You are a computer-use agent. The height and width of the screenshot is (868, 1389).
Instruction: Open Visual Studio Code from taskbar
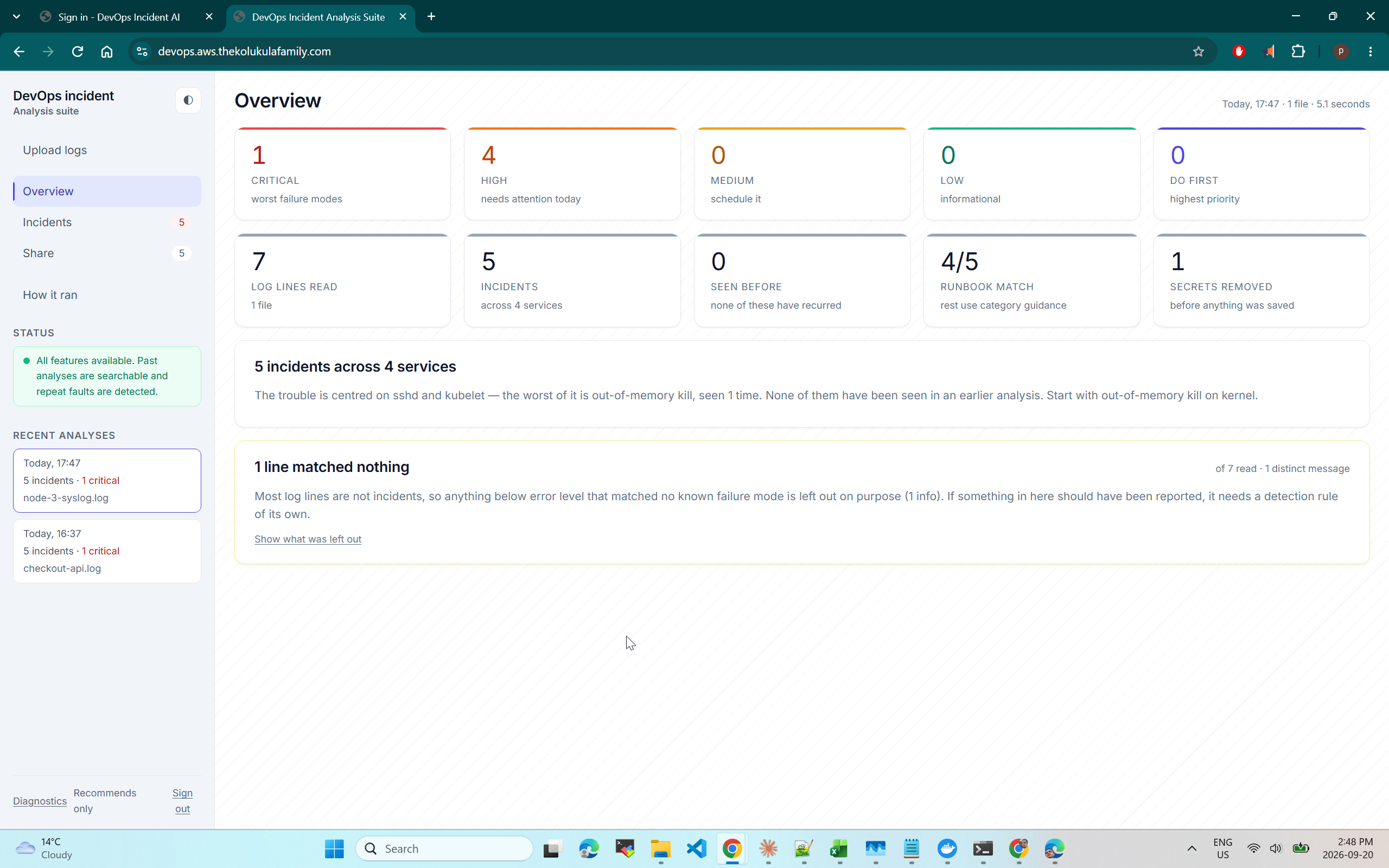[x=696, y=848]
